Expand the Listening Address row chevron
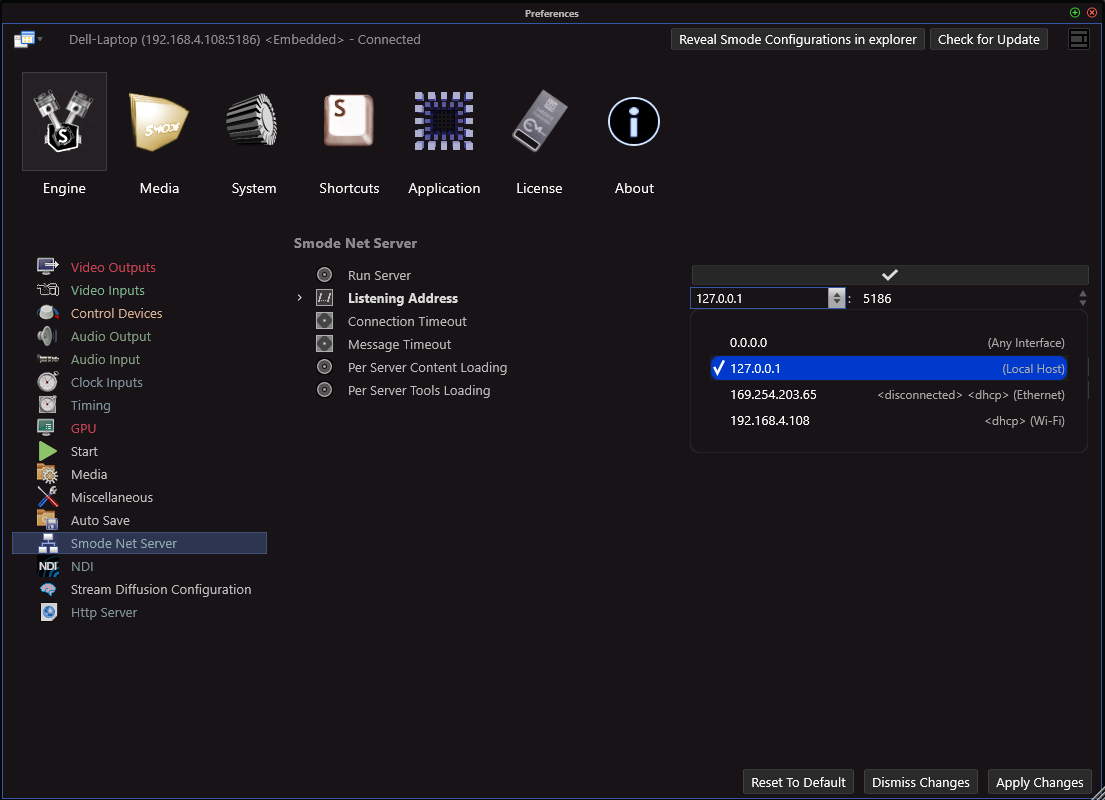Viewport: 1105px width, 800px height. pos(300,298)
